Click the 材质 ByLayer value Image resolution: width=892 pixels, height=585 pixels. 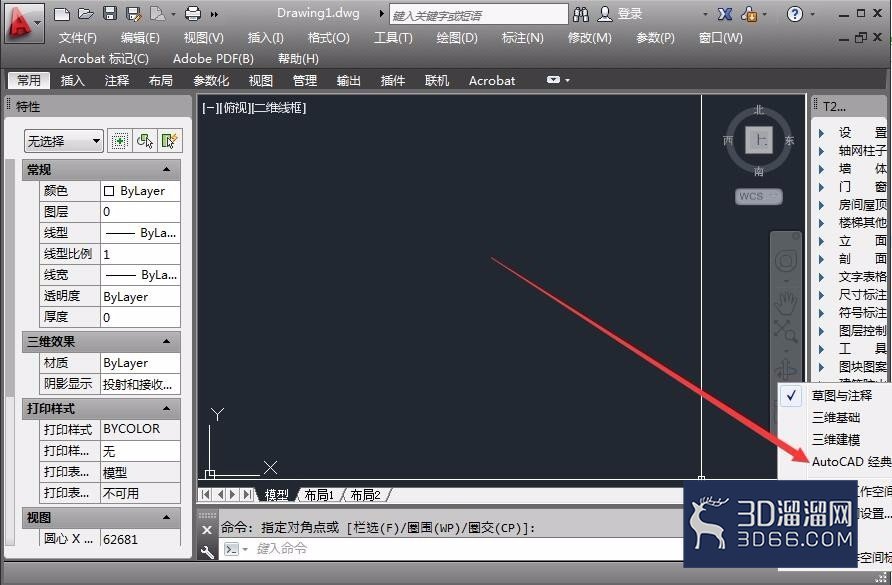[141, 362]
